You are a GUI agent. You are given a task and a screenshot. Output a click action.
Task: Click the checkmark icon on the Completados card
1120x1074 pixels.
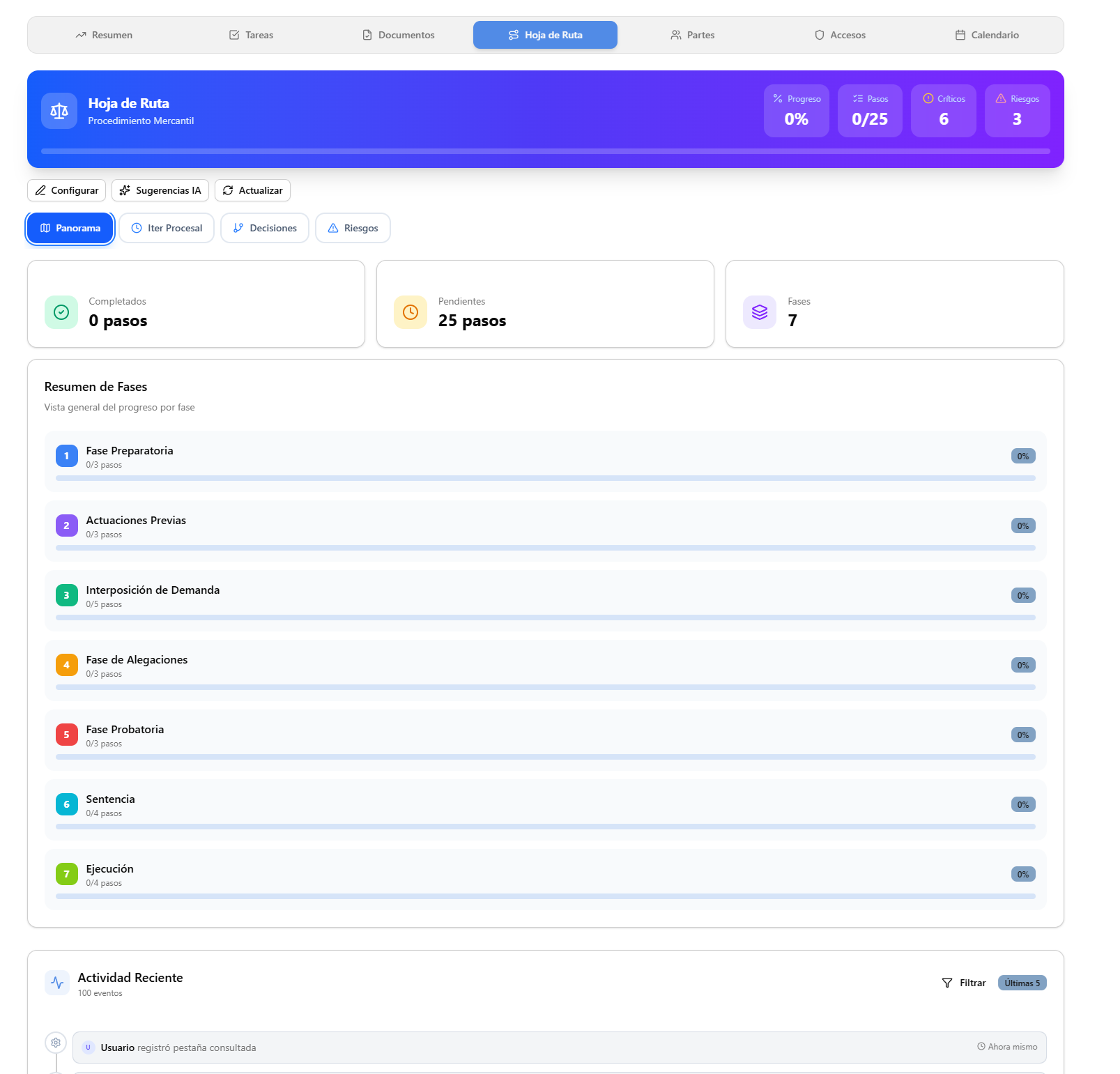(61, 312)
